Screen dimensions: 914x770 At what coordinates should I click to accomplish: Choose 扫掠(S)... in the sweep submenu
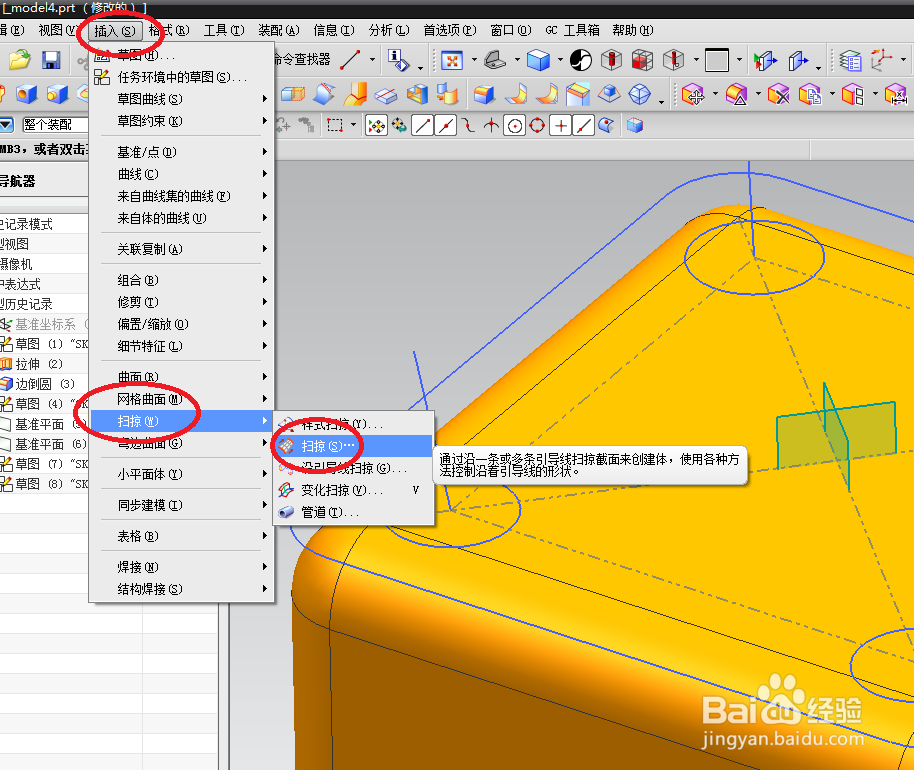(x=353, y=446)
